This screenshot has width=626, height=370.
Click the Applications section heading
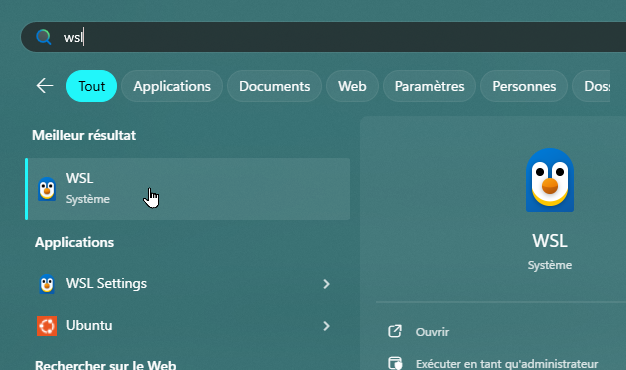74,242
